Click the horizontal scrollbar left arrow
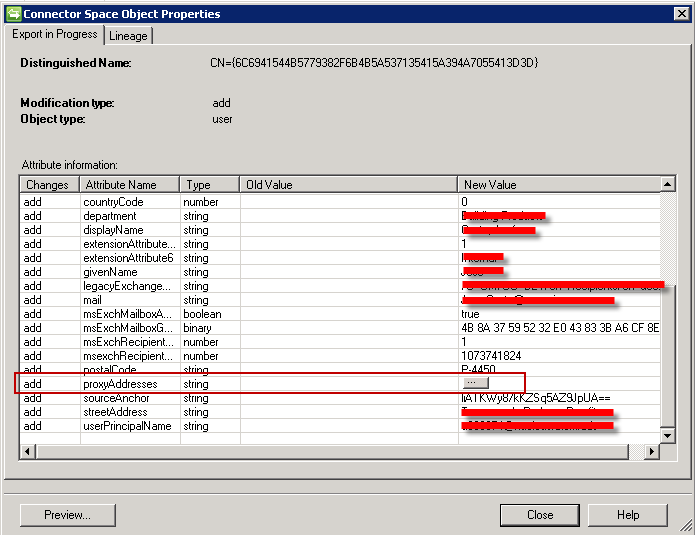 click(x=27, y=452)
